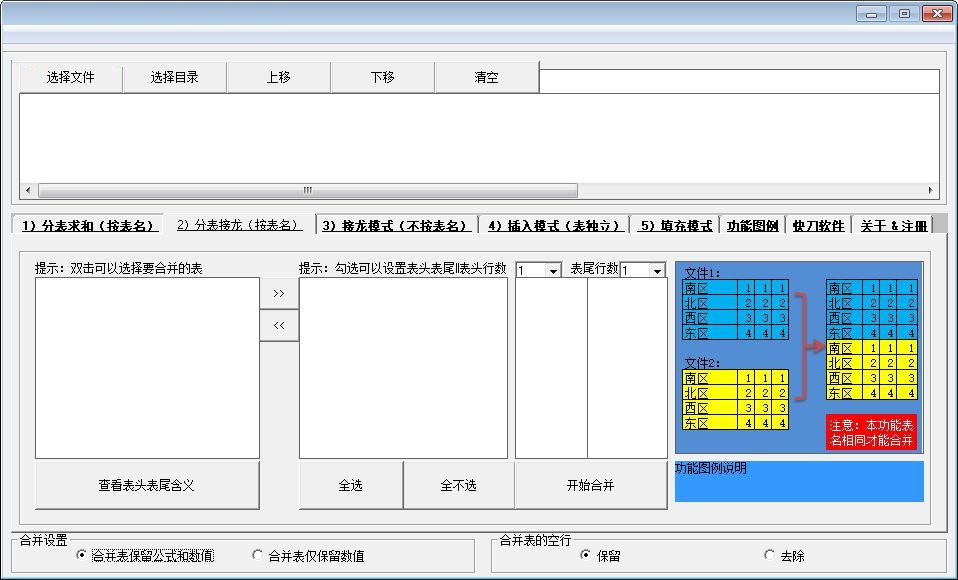Click the 全不选 button
This screenshot has width=958, height=580.
pos(458,485)
